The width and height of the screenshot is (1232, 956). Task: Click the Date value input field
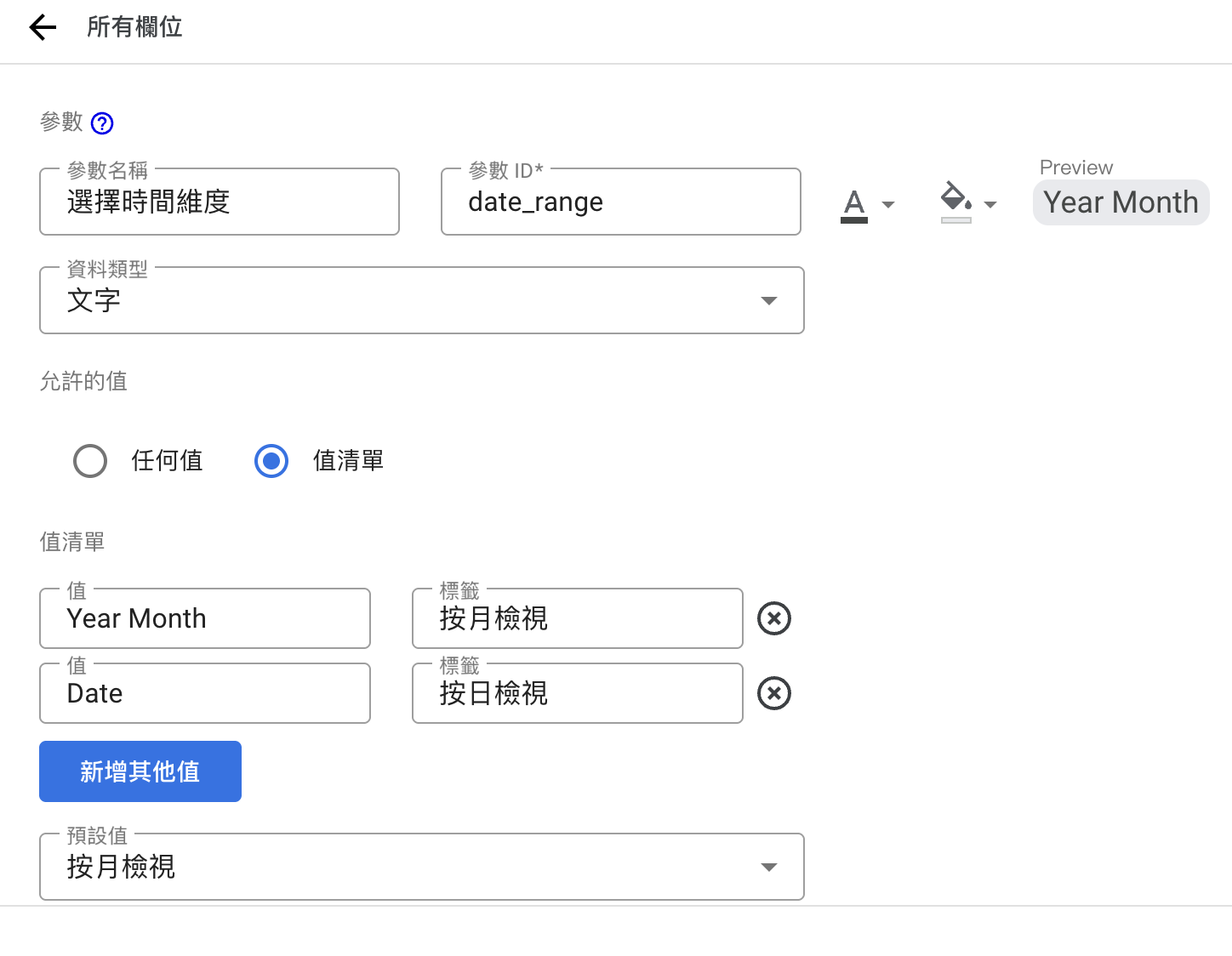[x=205, y=693]
